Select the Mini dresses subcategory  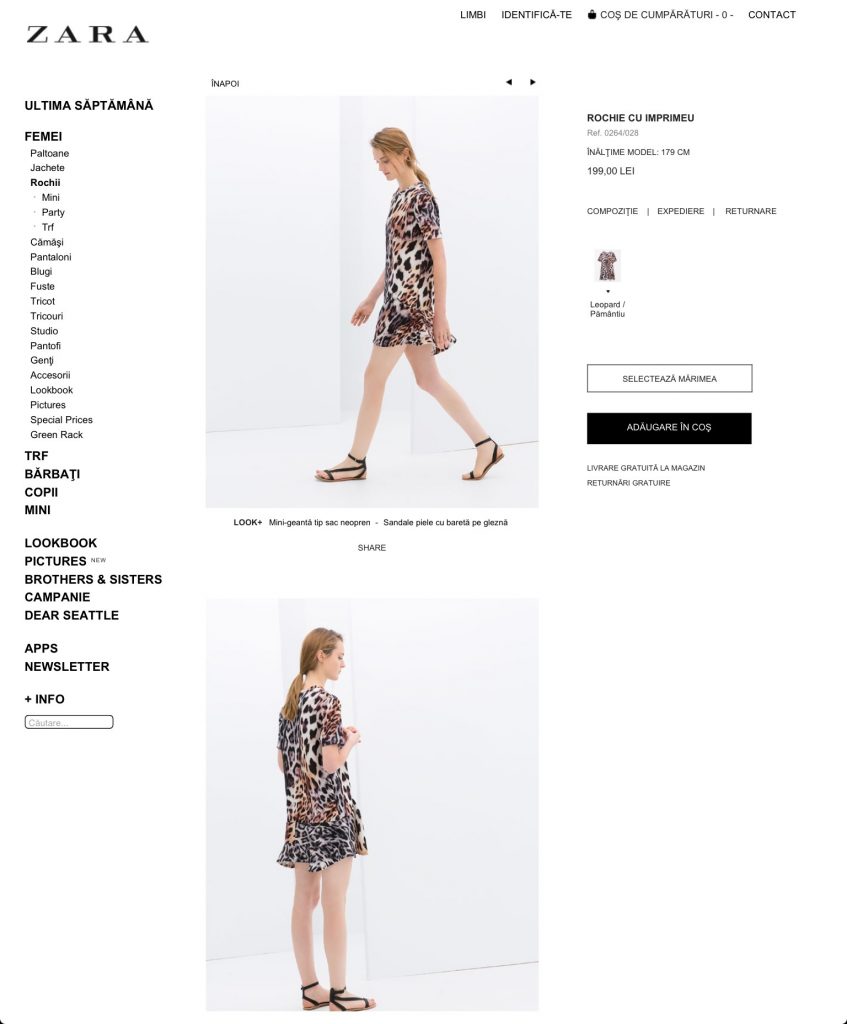(x=50, y=197)
